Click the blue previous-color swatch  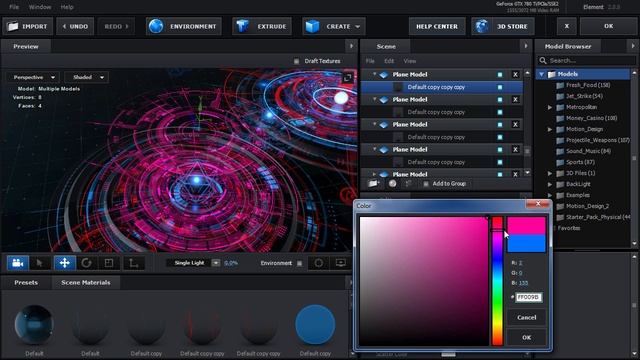click(527, 244)
